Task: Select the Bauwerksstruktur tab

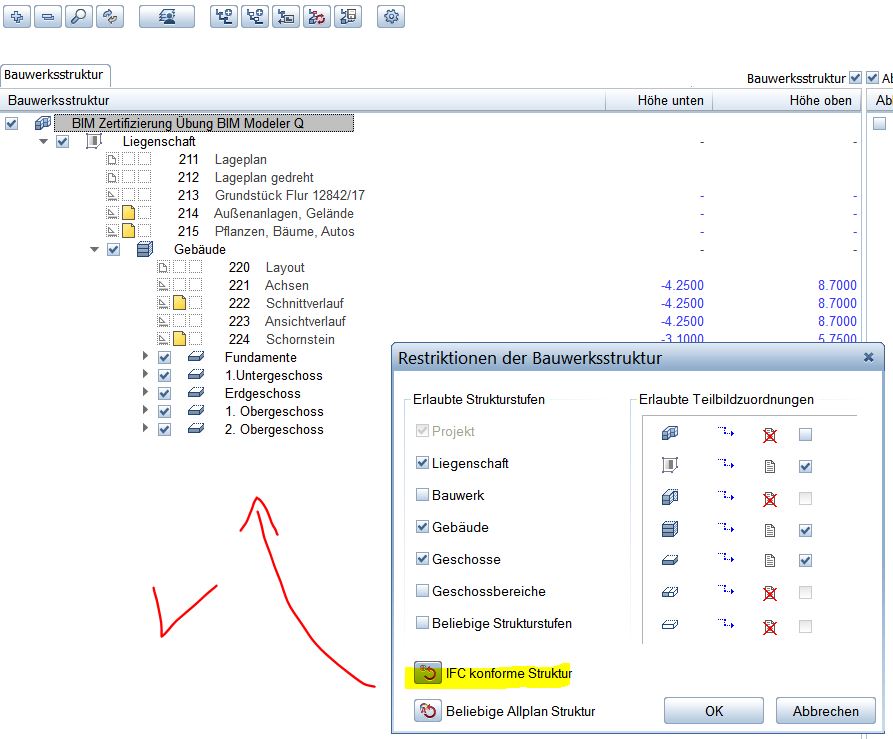Action: point(56,75)
